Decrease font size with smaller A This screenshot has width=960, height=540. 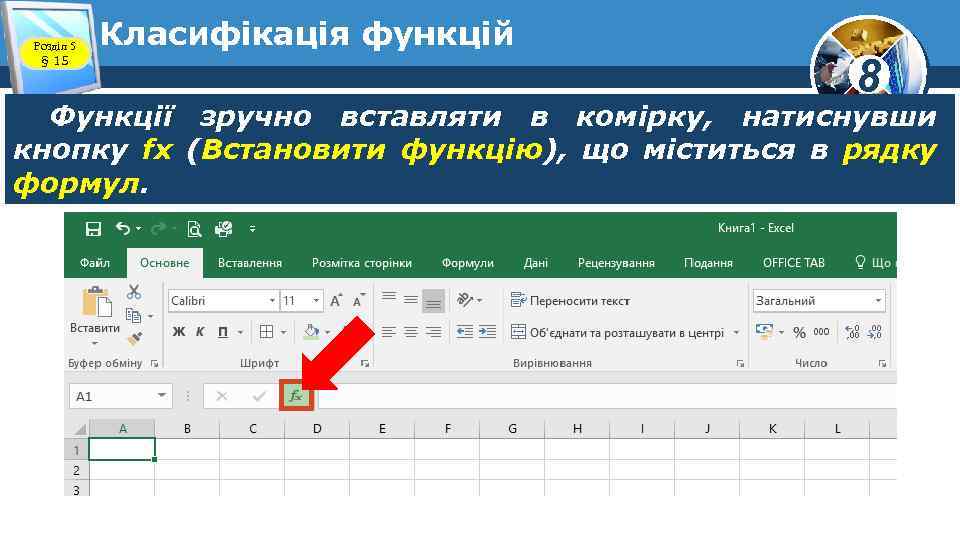coord(359,301)
